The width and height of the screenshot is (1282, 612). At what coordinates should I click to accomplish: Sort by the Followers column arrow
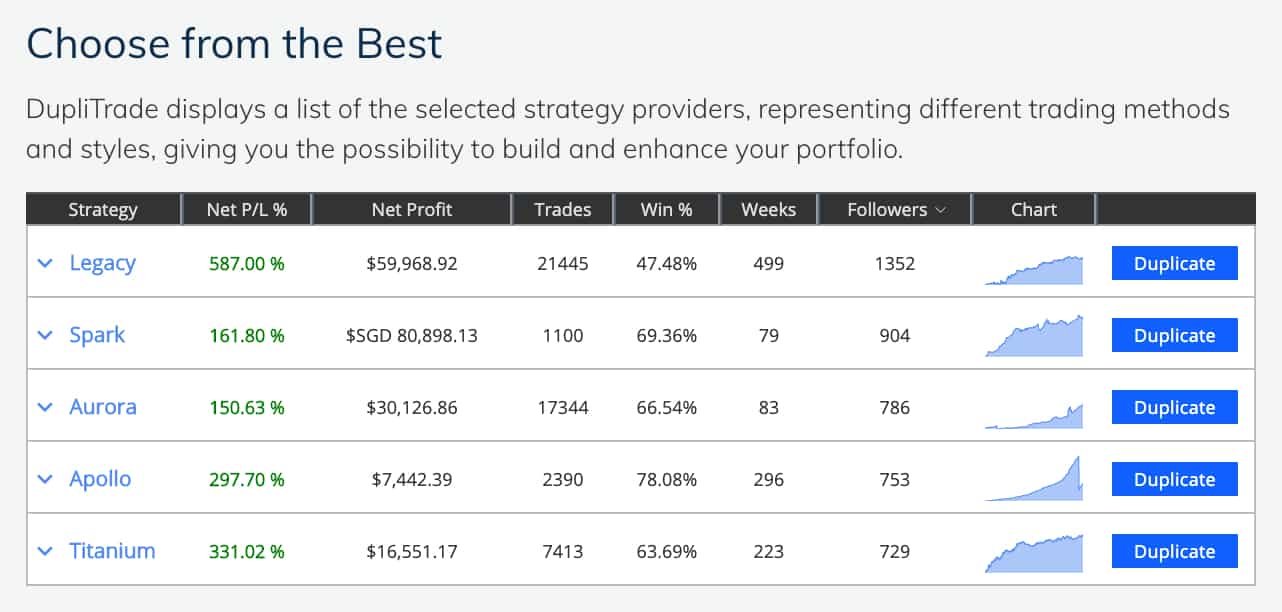(x=940, y=210)
